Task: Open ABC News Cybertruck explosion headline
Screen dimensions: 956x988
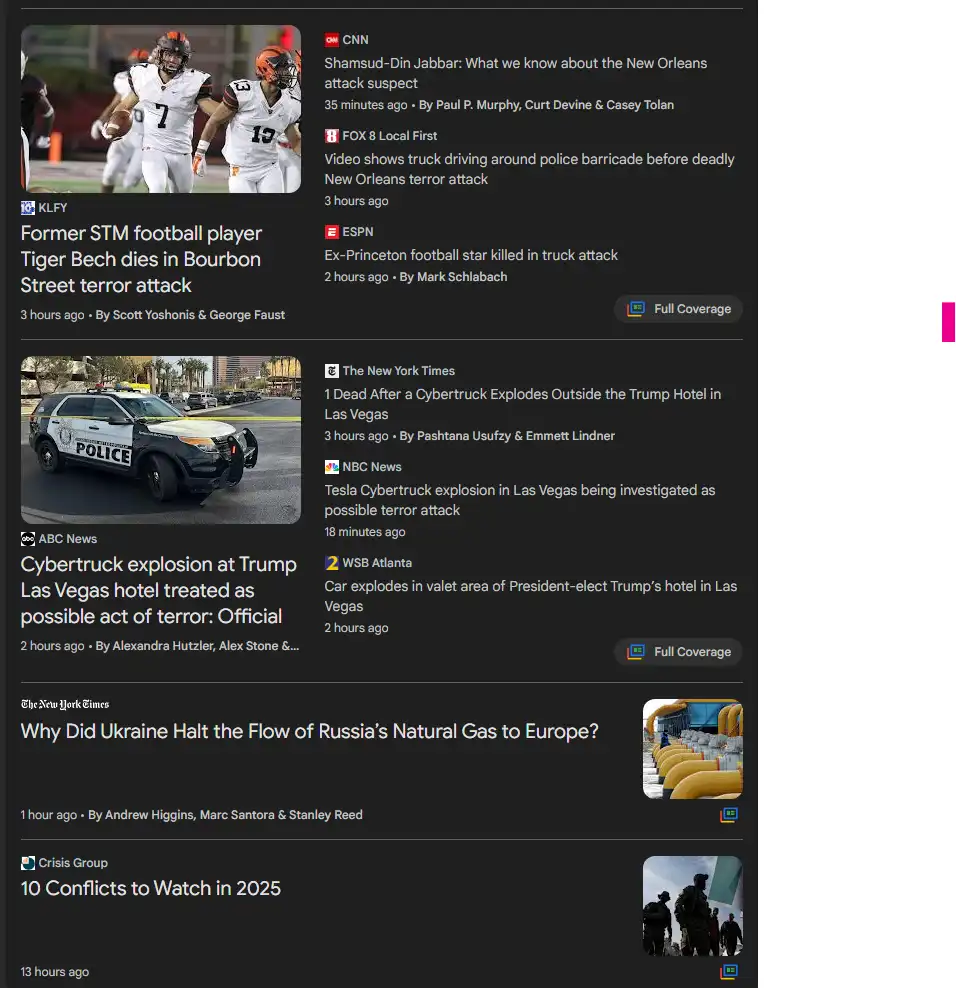Action: pos(158,590)
